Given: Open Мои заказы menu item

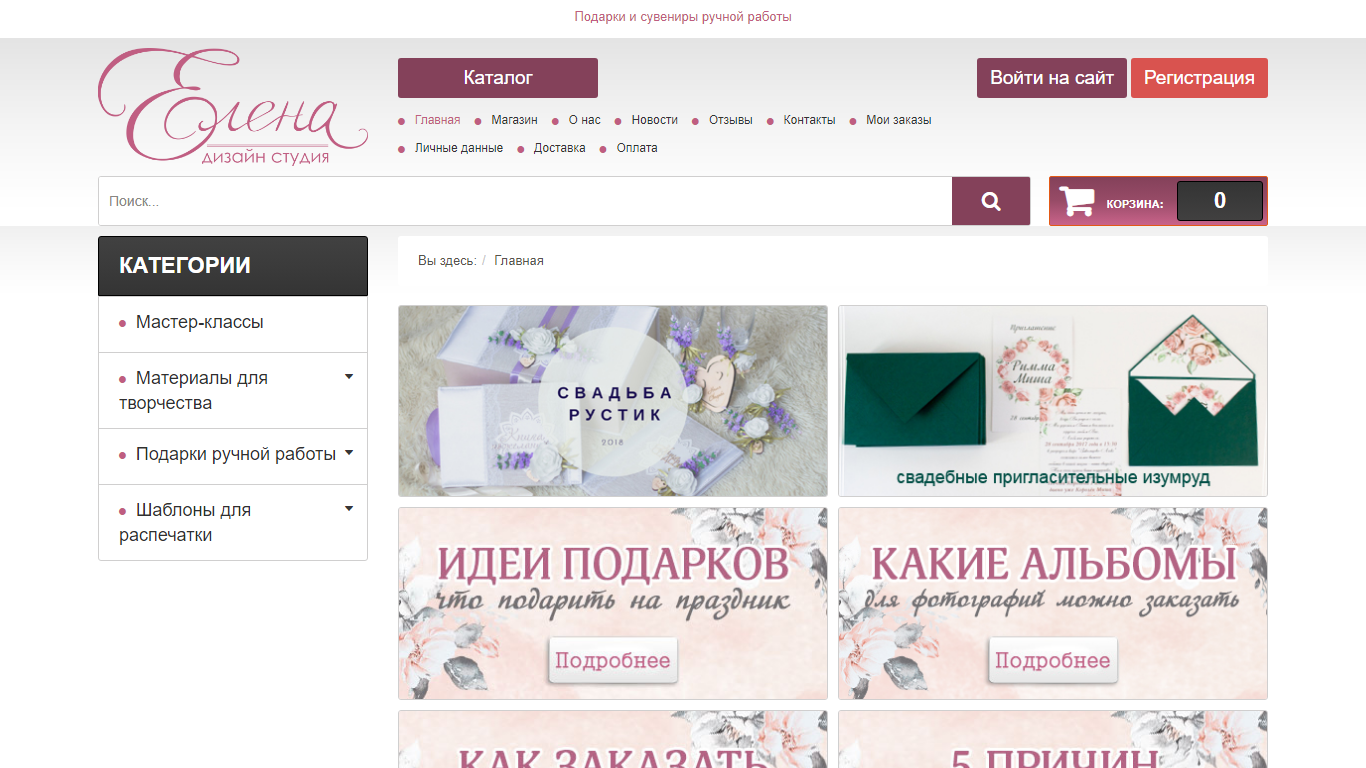Looking at the screenshot, I should click(x=898, y=120).
